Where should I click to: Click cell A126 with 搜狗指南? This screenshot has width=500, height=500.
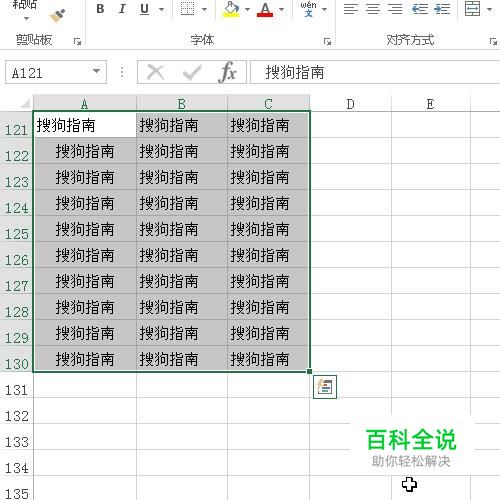click(x=85, y=255)
